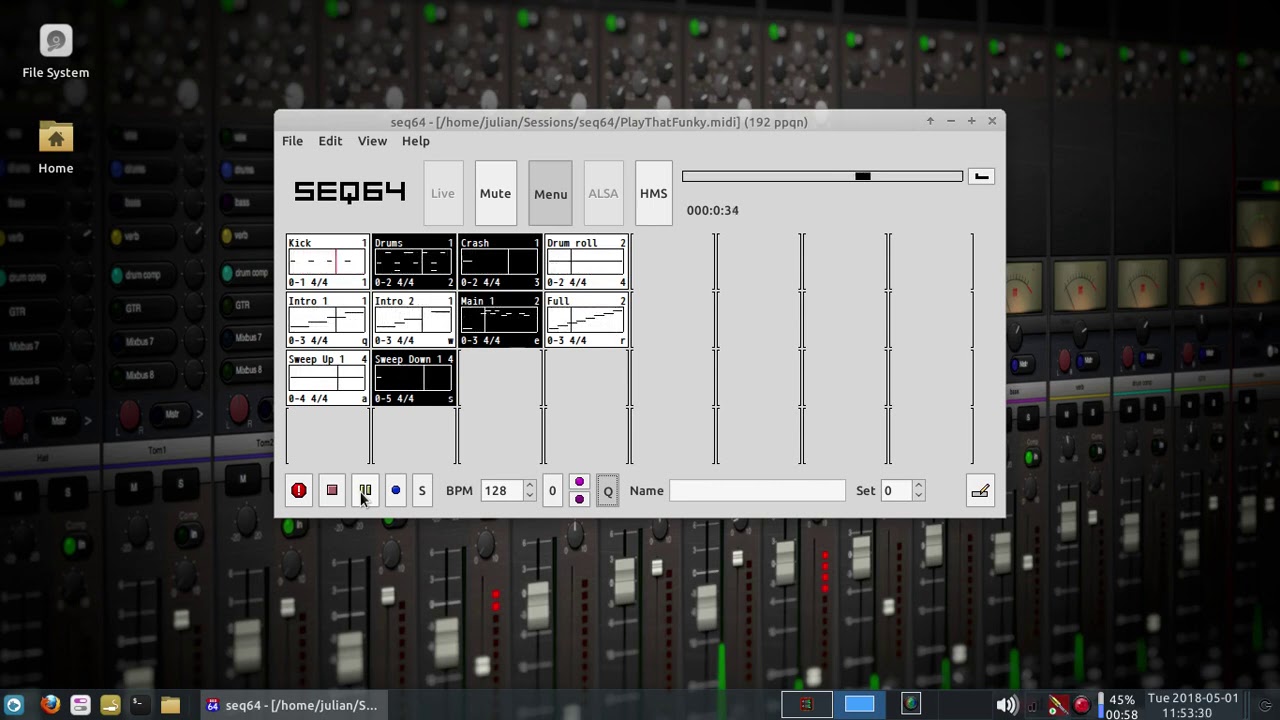
Task: Roll up the seq64 window with arrow
Action: click(930, 121)
